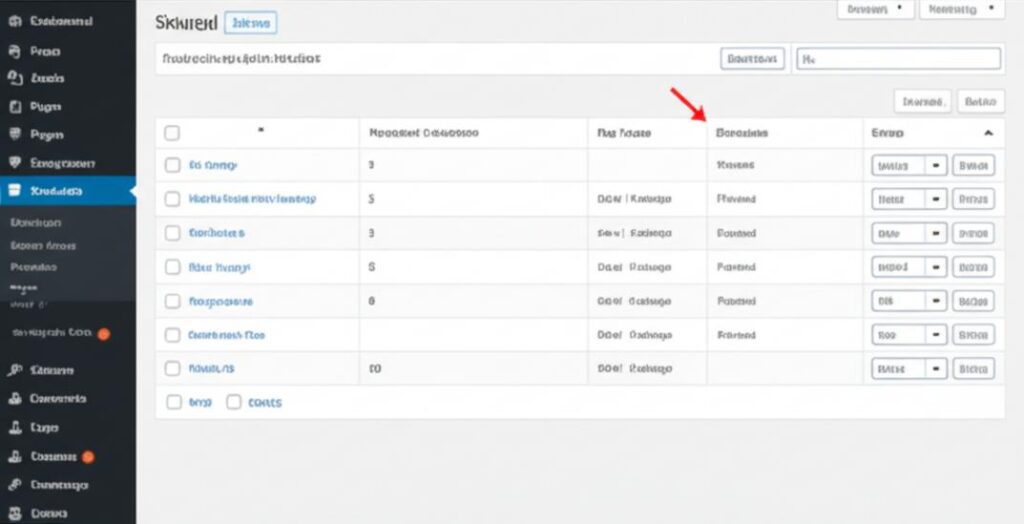Check the last table row's checkbox
The image size is (1024, 524).
[x=172, y=369]
